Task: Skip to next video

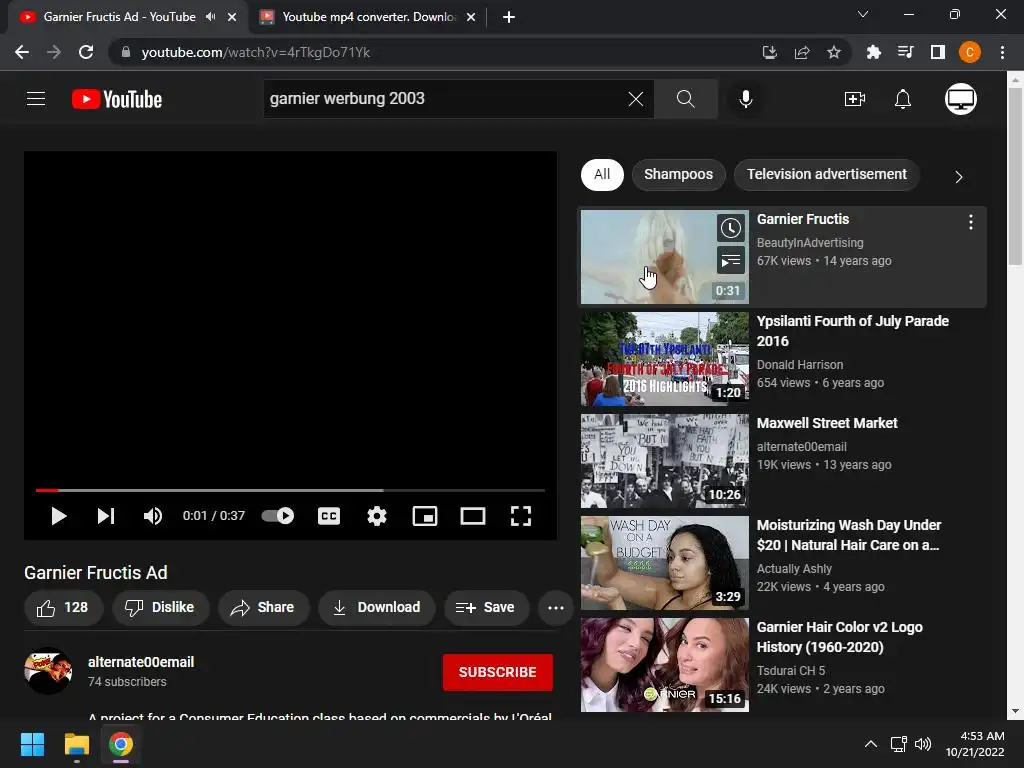Action: (x=106, y=516)
